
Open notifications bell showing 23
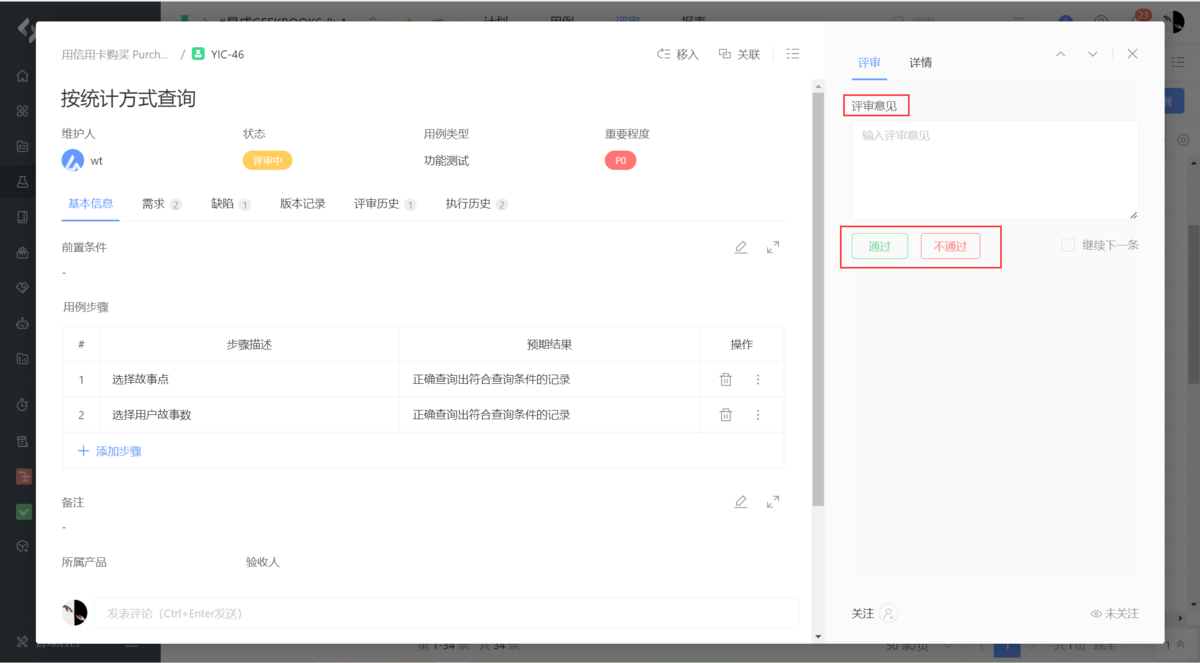tap(1138, 19)
